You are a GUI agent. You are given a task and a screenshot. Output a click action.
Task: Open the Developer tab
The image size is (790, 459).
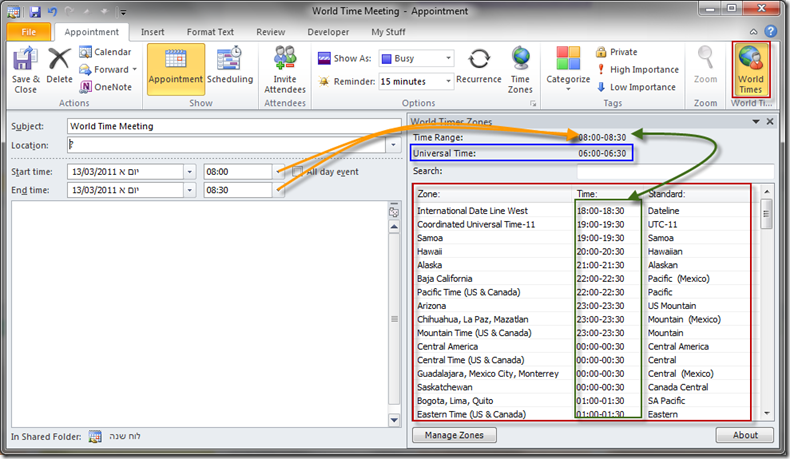pos(328,32)
